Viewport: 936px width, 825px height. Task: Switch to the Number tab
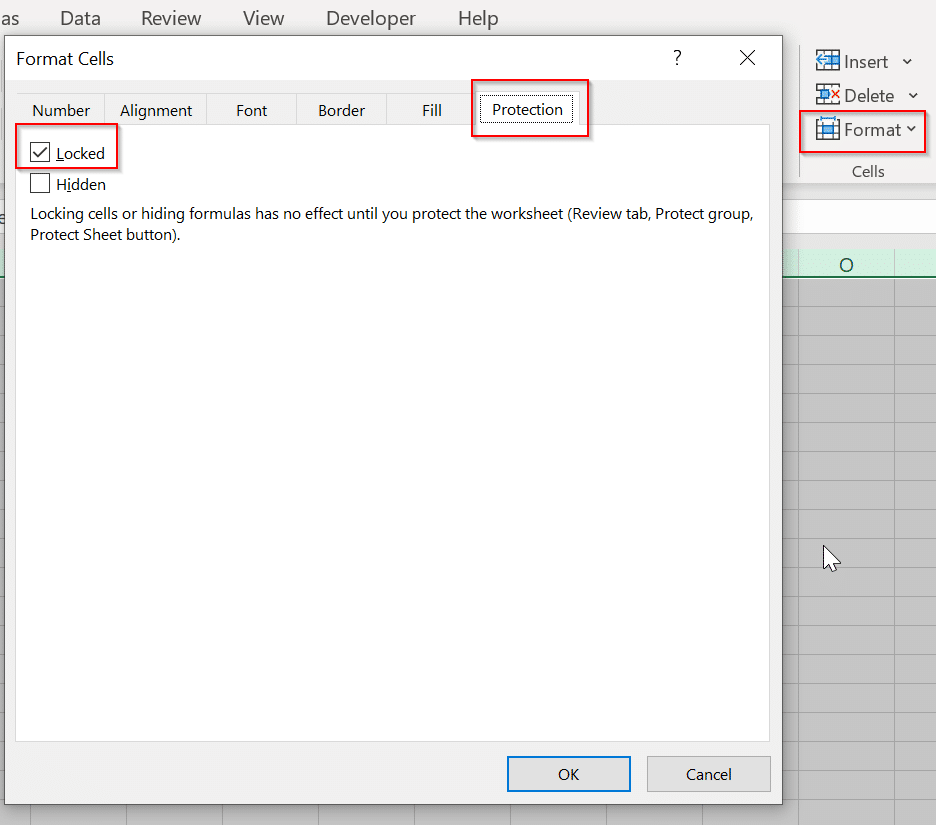[60, 110]
